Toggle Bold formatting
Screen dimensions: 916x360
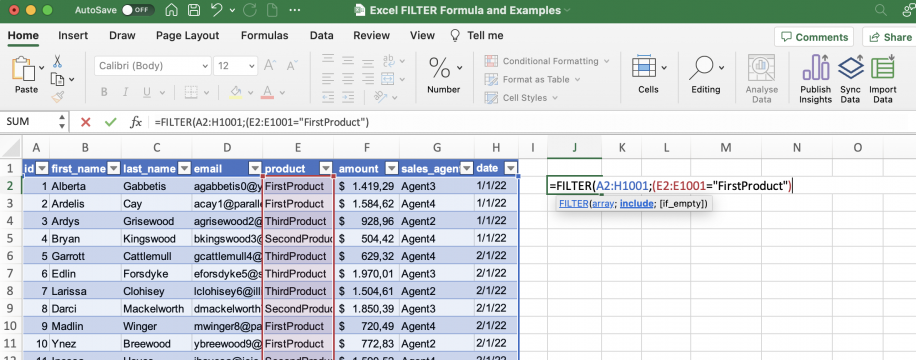coord(104,92)
